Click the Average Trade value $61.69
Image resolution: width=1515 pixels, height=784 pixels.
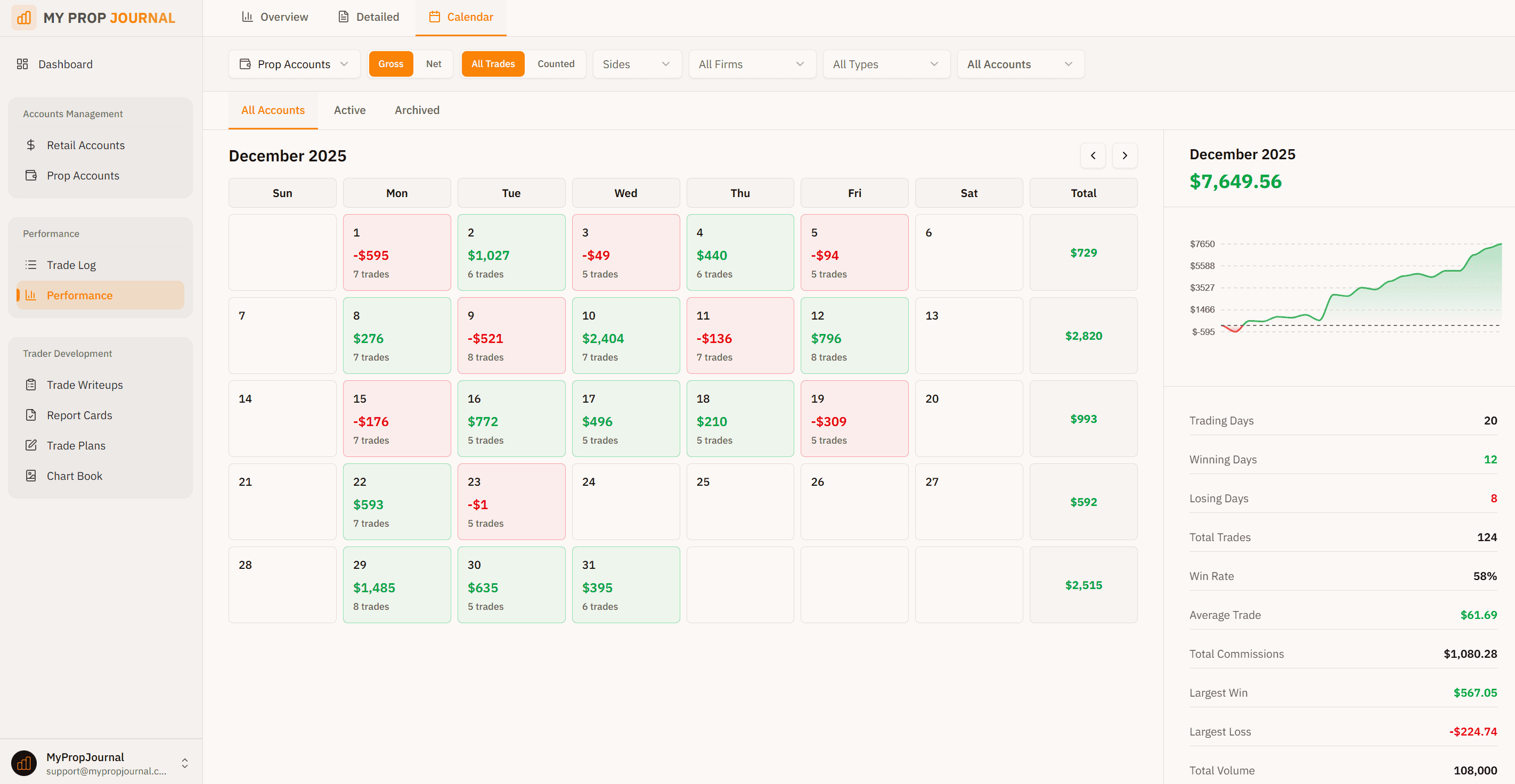pos(1479,615)
